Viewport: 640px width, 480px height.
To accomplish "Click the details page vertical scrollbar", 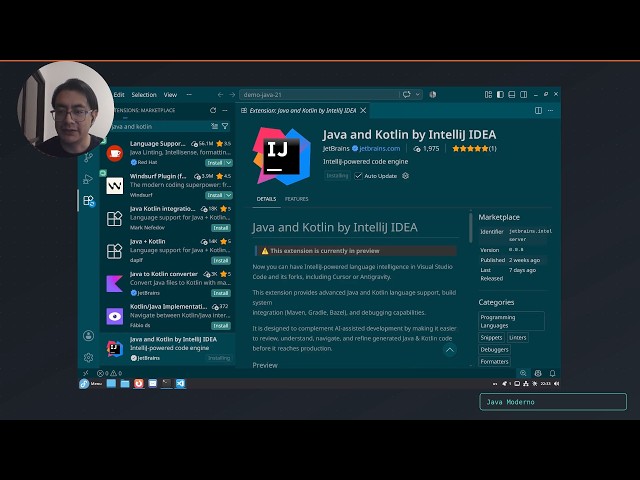I will click(471, 227).
